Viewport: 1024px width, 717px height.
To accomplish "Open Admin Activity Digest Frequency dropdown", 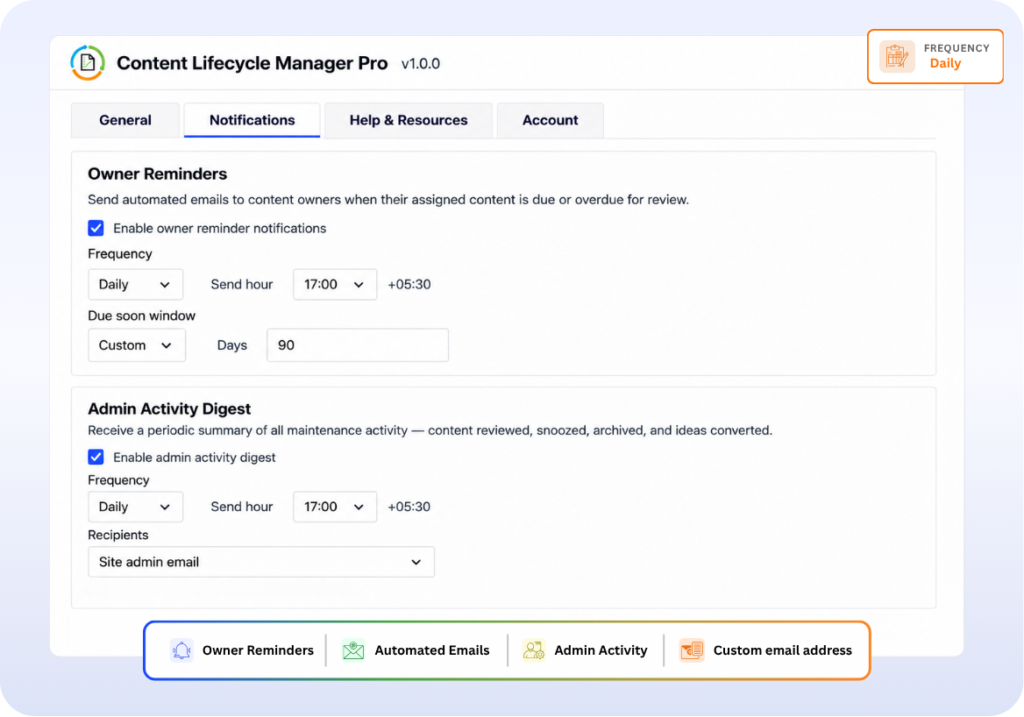I will click(135, 507).
